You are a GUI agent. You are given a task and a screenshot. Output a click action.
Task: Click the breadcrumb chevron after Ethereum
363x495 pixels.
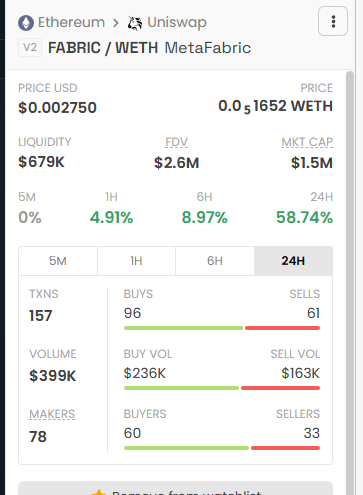coord(116,23)
